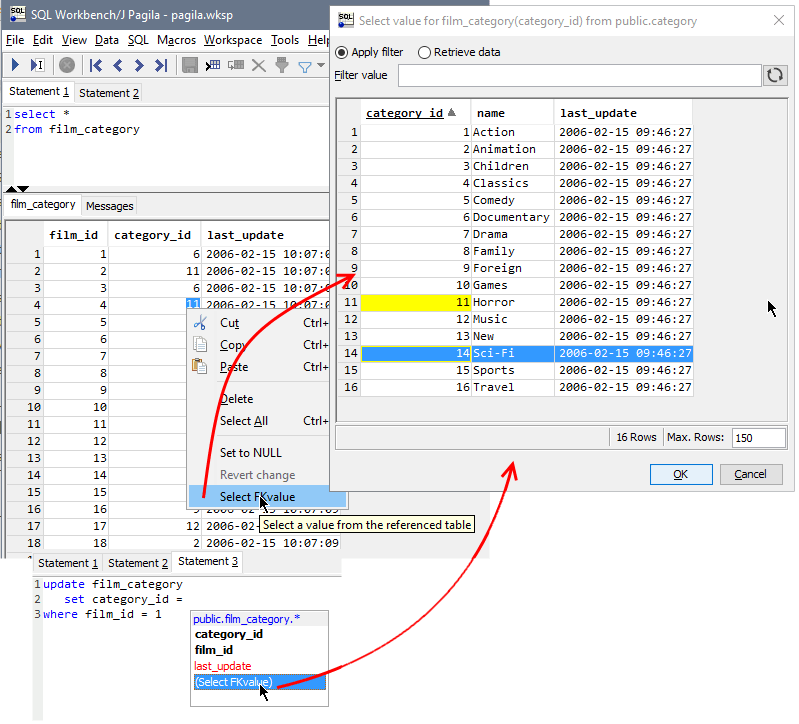This screenshot has width=799, height=724.
Task: Click the Copy row icon
Action: (236, 65)
